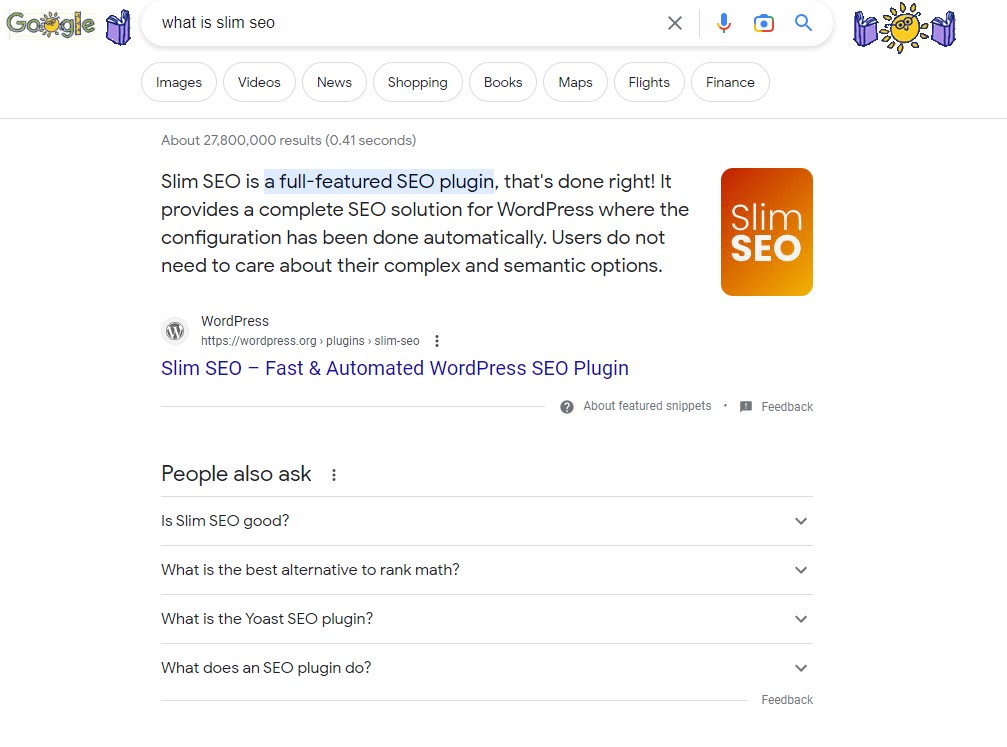
Task: Focus the search field containing 'what is slim seo'
Action: click(405, 23)
